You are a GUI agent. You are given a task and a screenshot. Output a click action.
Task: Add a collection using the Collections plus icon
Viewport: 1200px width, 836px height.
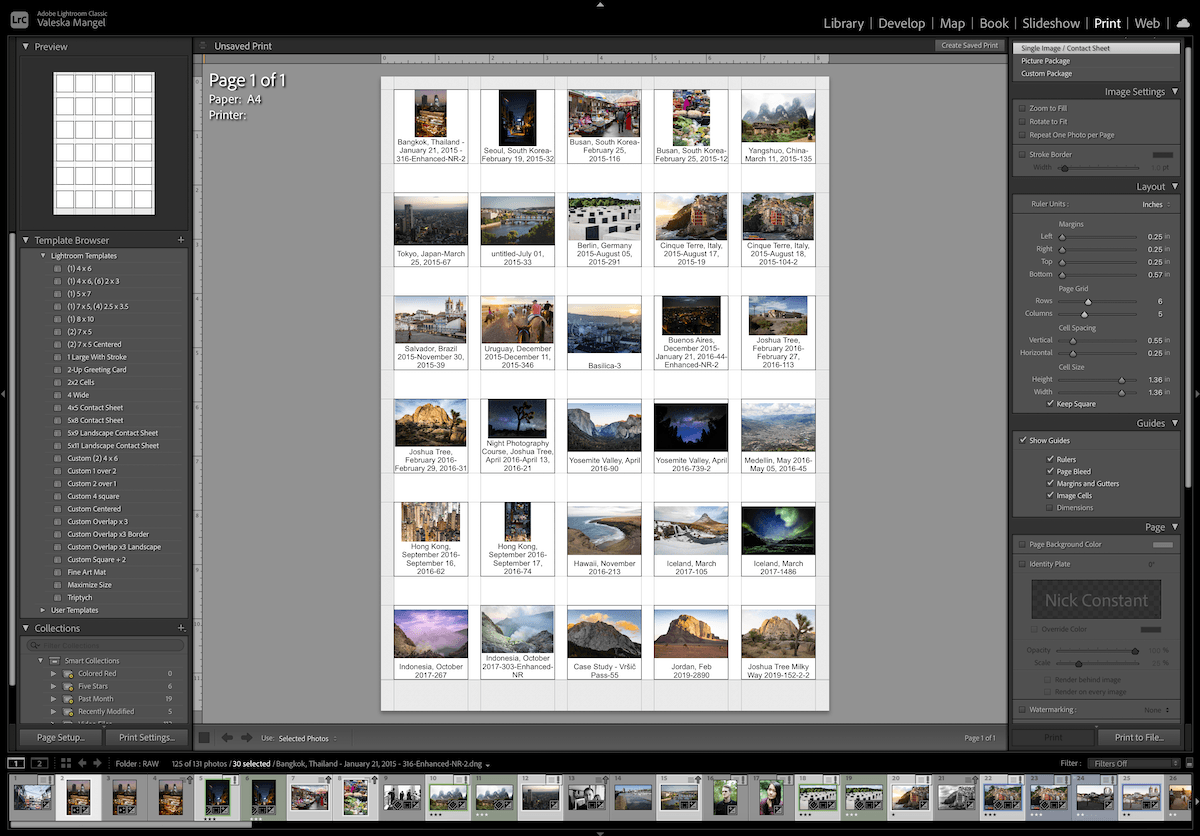click(x=183, y=627)
